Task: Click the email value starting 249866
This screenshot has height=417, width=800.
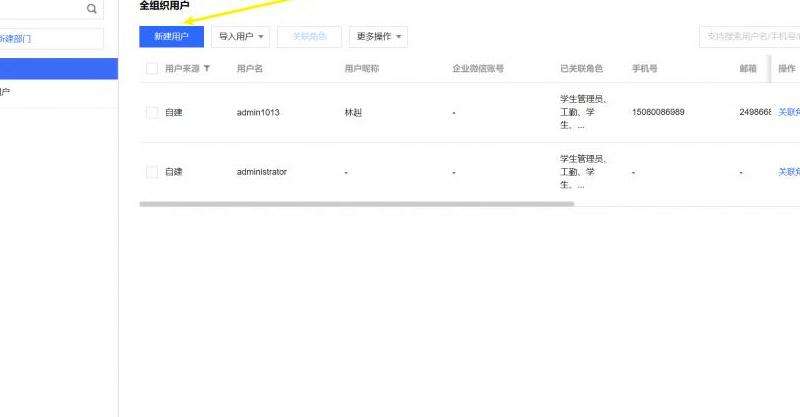Action: tap(755, 112)
